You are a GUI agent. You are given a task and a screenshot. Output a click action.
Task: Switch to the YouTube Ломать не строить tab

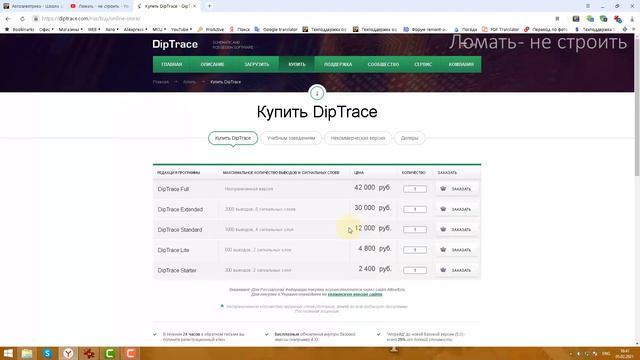(100, 6)
